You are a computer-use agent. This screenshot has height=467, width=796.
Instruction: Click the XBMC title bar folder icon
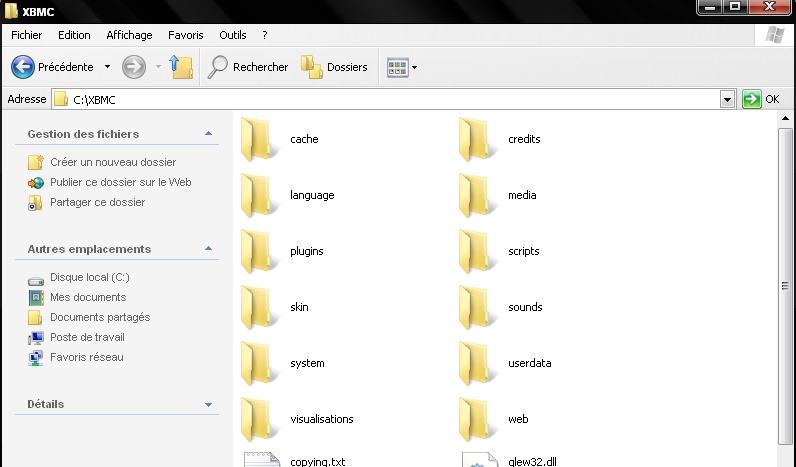12,11
